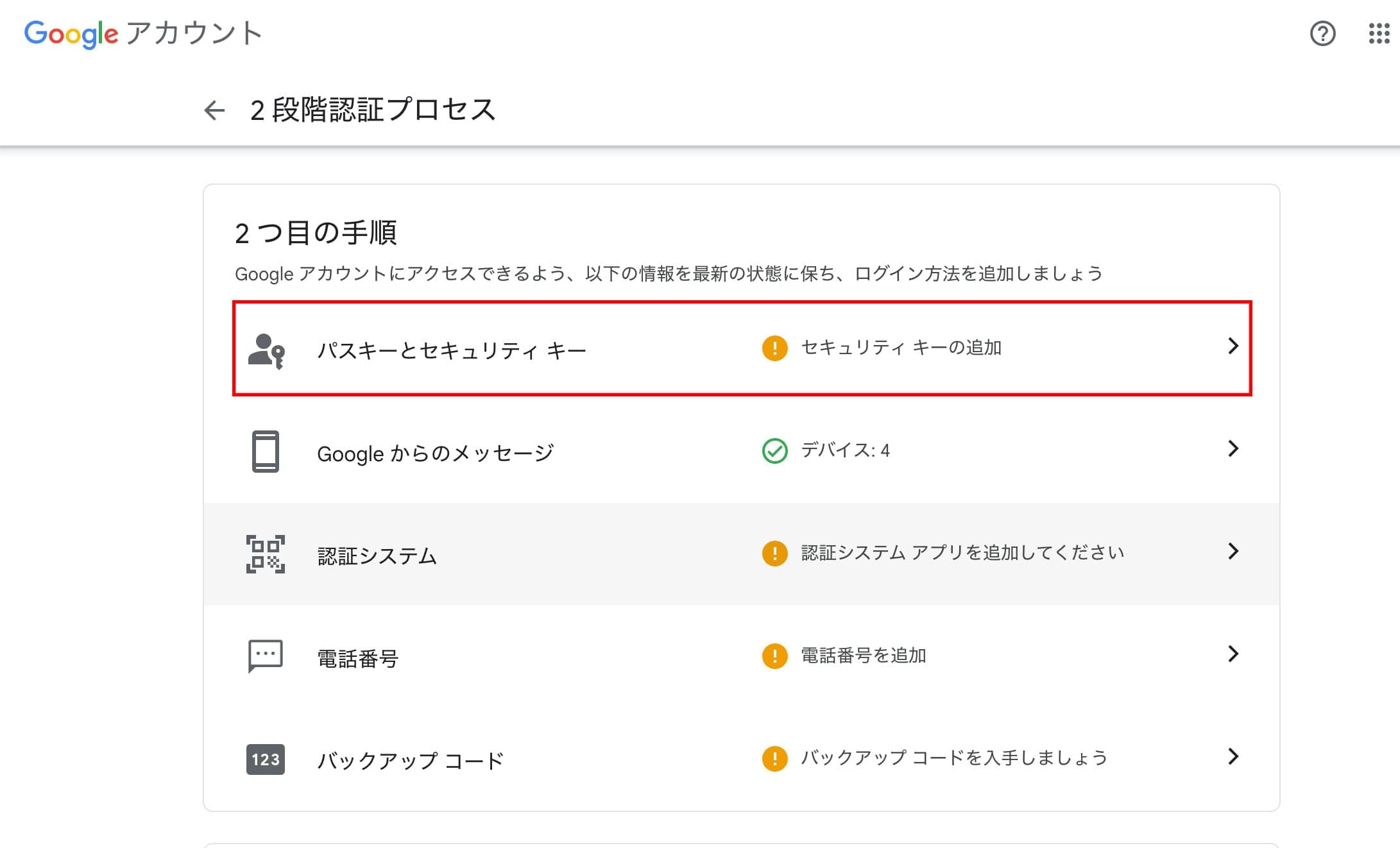Click the green checkmark beside デバイス: 4

pos(776,451)
